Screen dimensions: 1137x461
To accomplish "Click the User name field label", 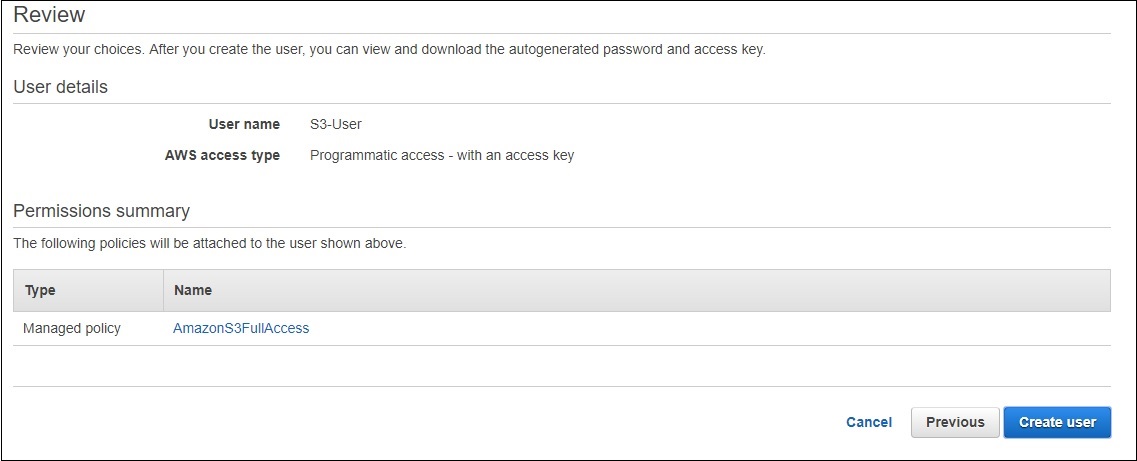I will click(x=244, y=125).
